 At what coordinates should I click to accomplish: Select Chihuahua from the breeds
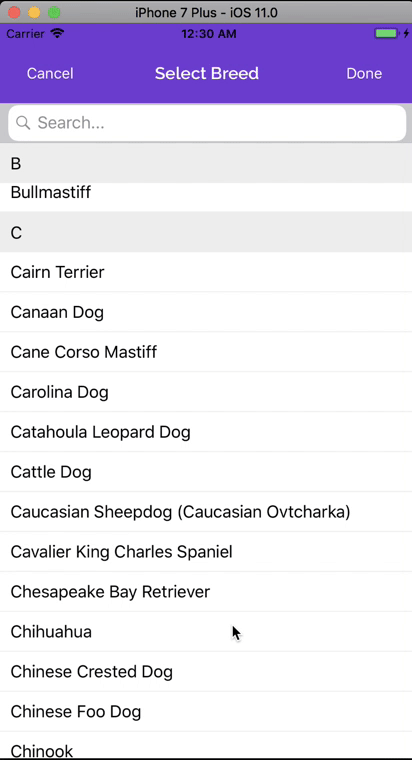pyautogui.click(x=206, y=632)
